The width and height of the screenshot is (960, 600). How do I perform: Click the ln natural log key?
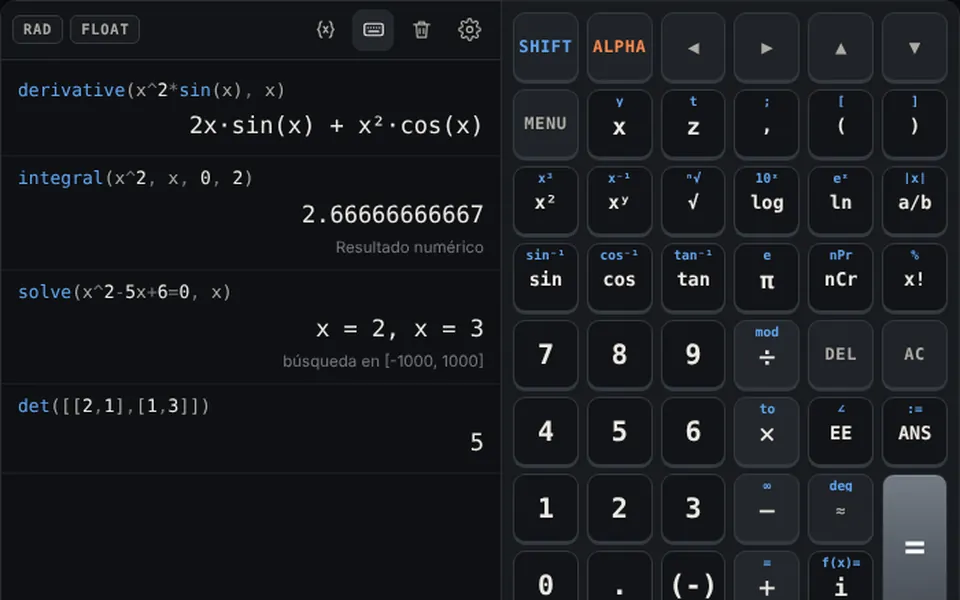[841, 201]
